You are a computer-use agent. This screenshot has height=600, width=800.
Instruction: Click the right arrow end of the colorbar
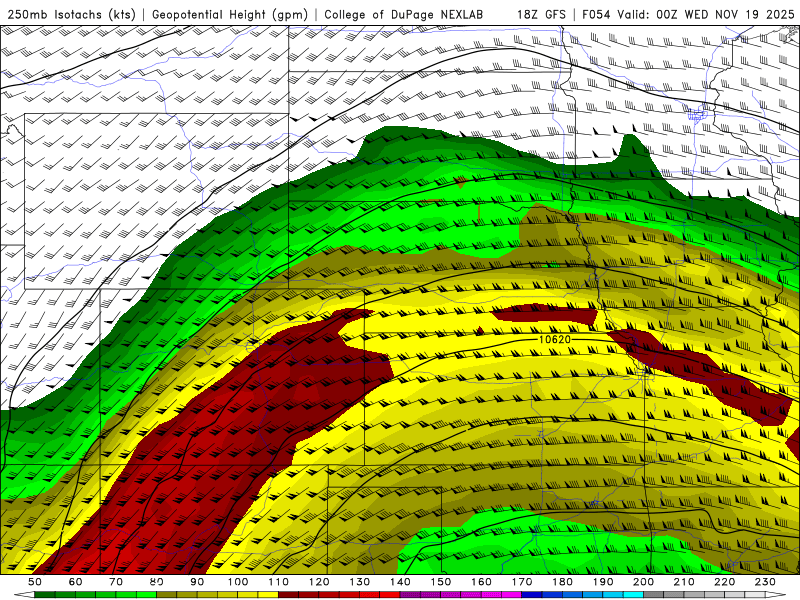[776, 595]
